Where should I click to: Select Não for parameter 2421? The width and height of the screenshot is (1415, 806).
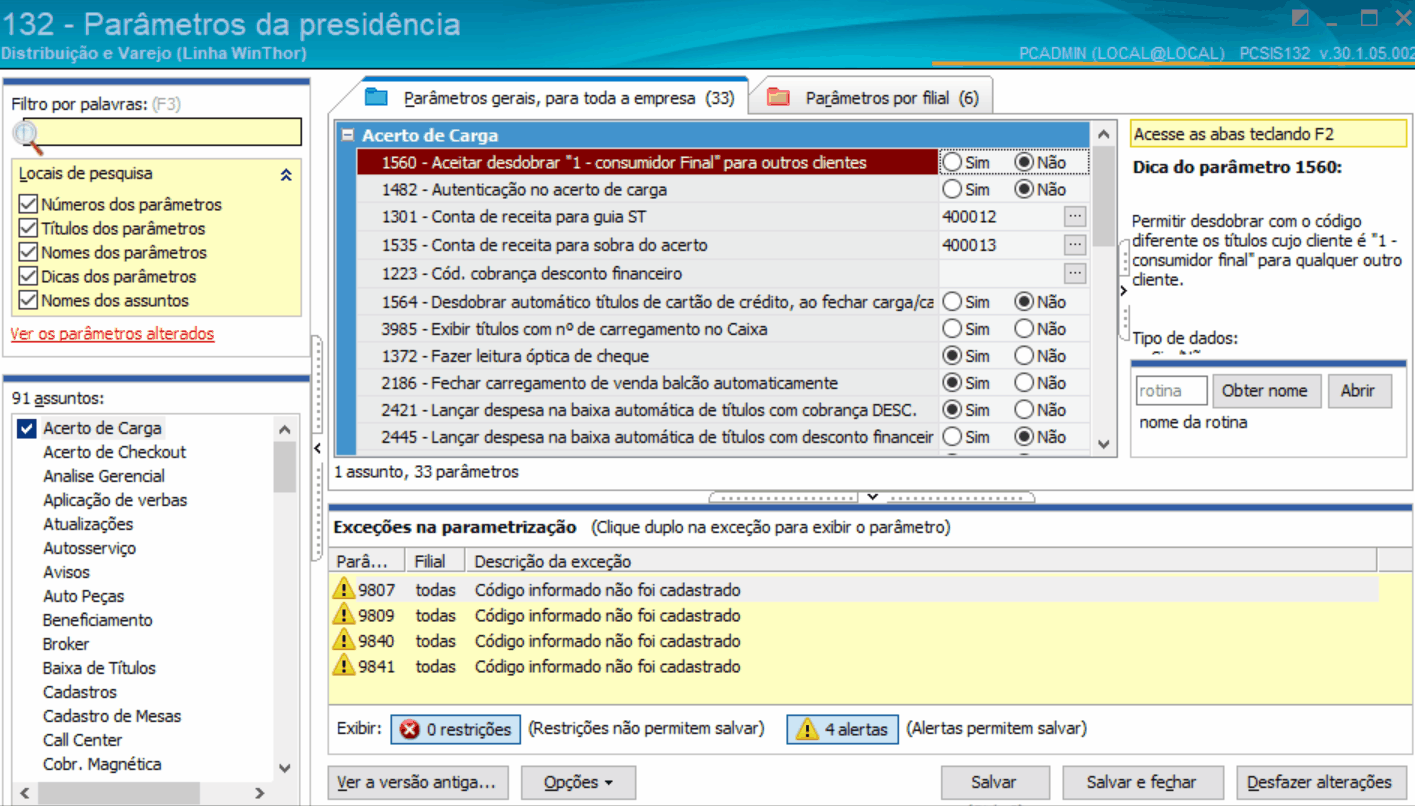(x=1025, y=409)
